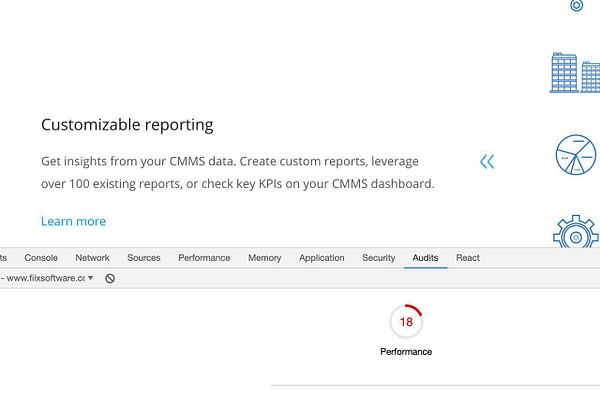Viewport: 600px width, 401px height.
Task: Select the pie chart reporting icon
Action: coord(576,155)
